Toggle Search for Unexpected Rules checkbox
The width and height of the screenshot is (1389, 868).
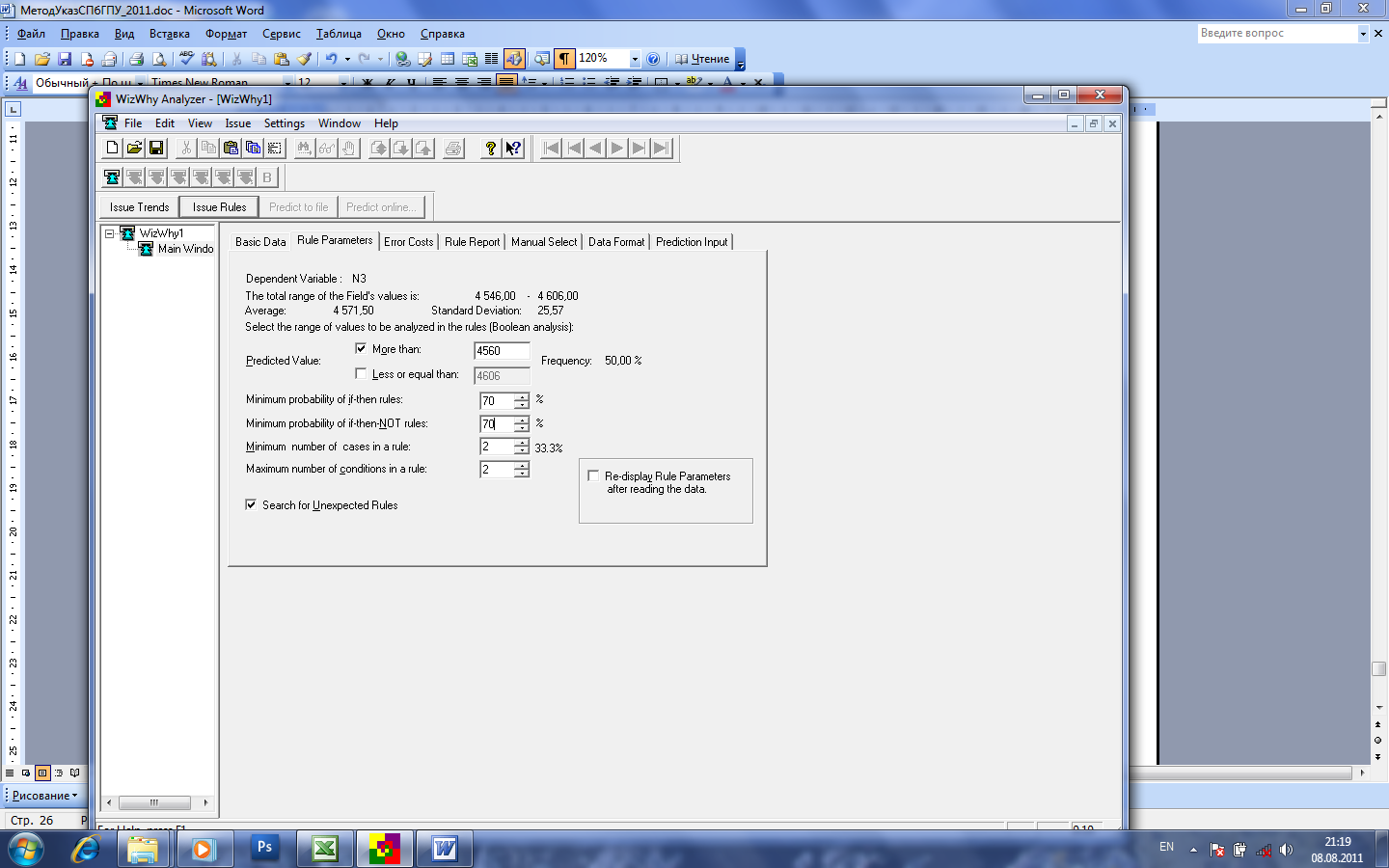coord(251,504)
